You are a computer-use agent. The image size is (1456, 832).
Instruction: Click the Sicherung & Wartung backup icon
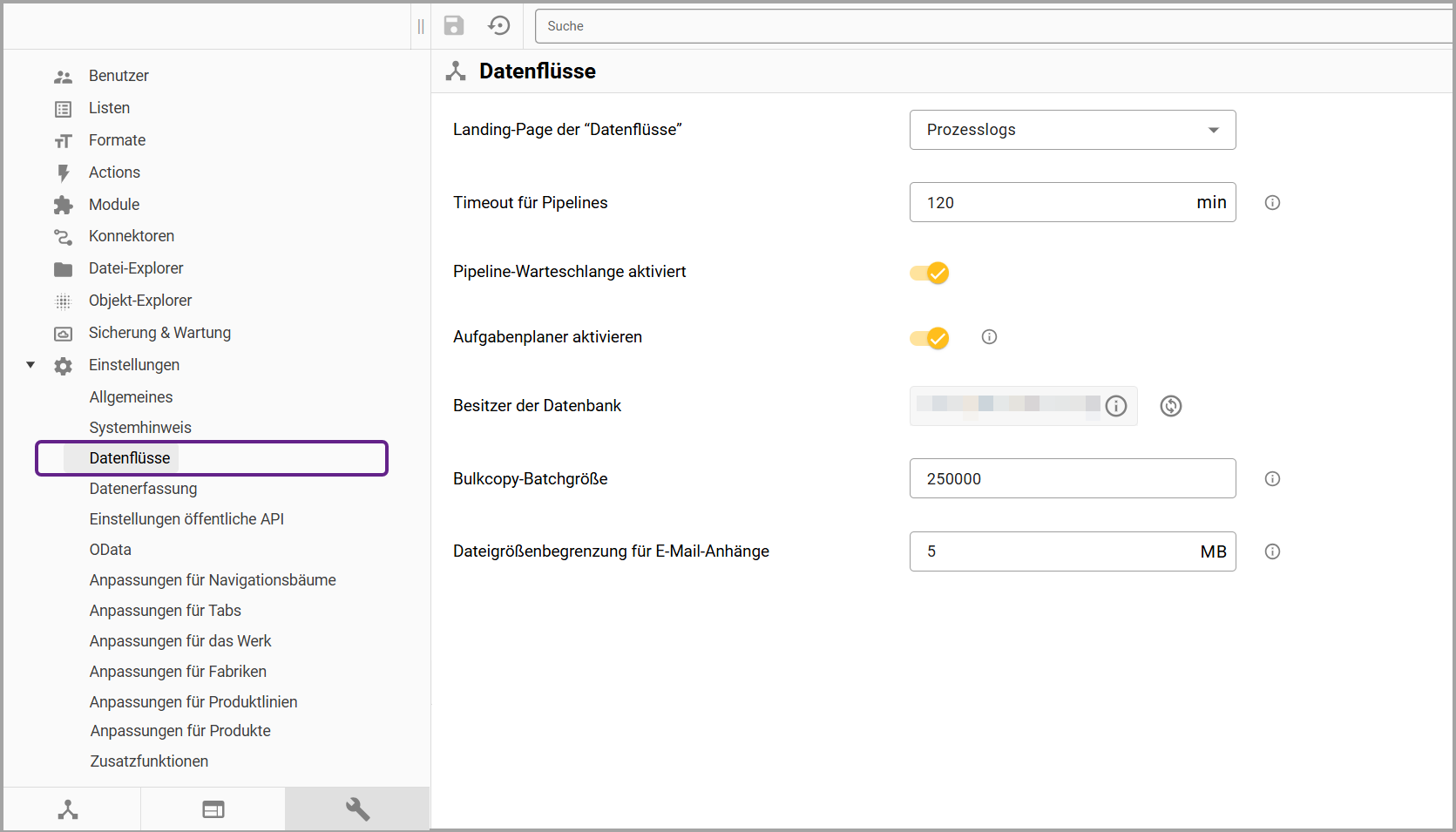63,334
